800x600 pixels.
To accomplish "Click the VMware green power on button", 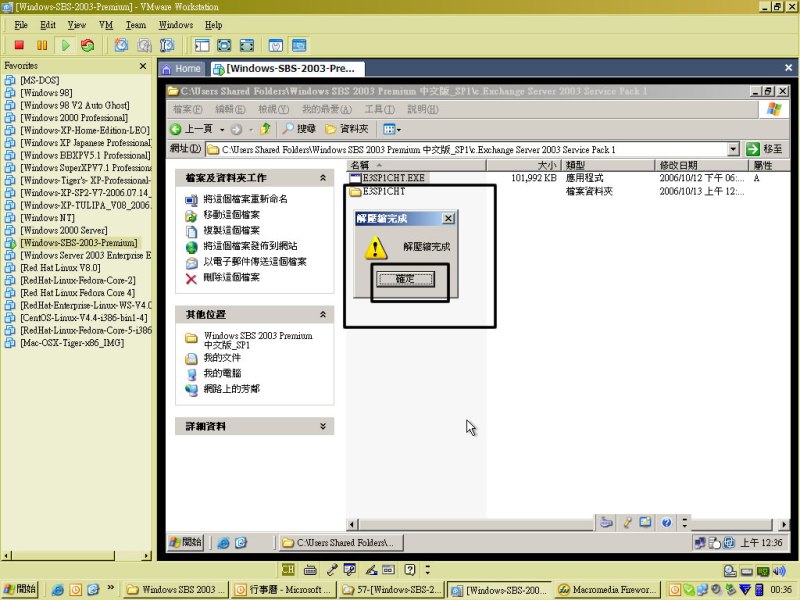I will pyautogui.click(x=65, y=45).
